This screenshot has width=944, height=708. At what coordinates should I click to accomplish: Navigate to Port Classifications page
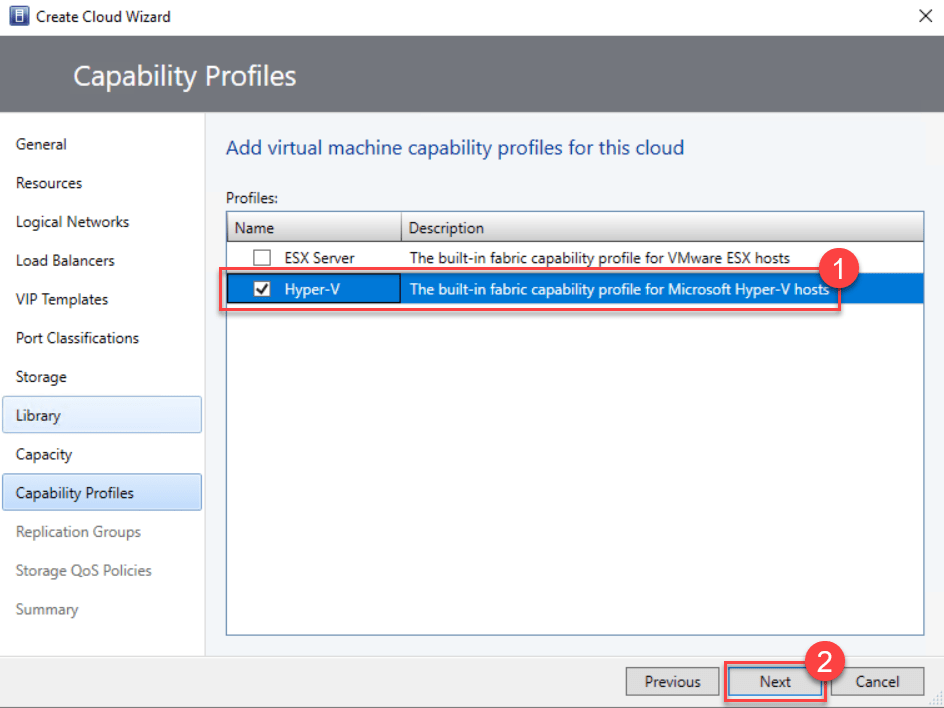click(77, 338)
